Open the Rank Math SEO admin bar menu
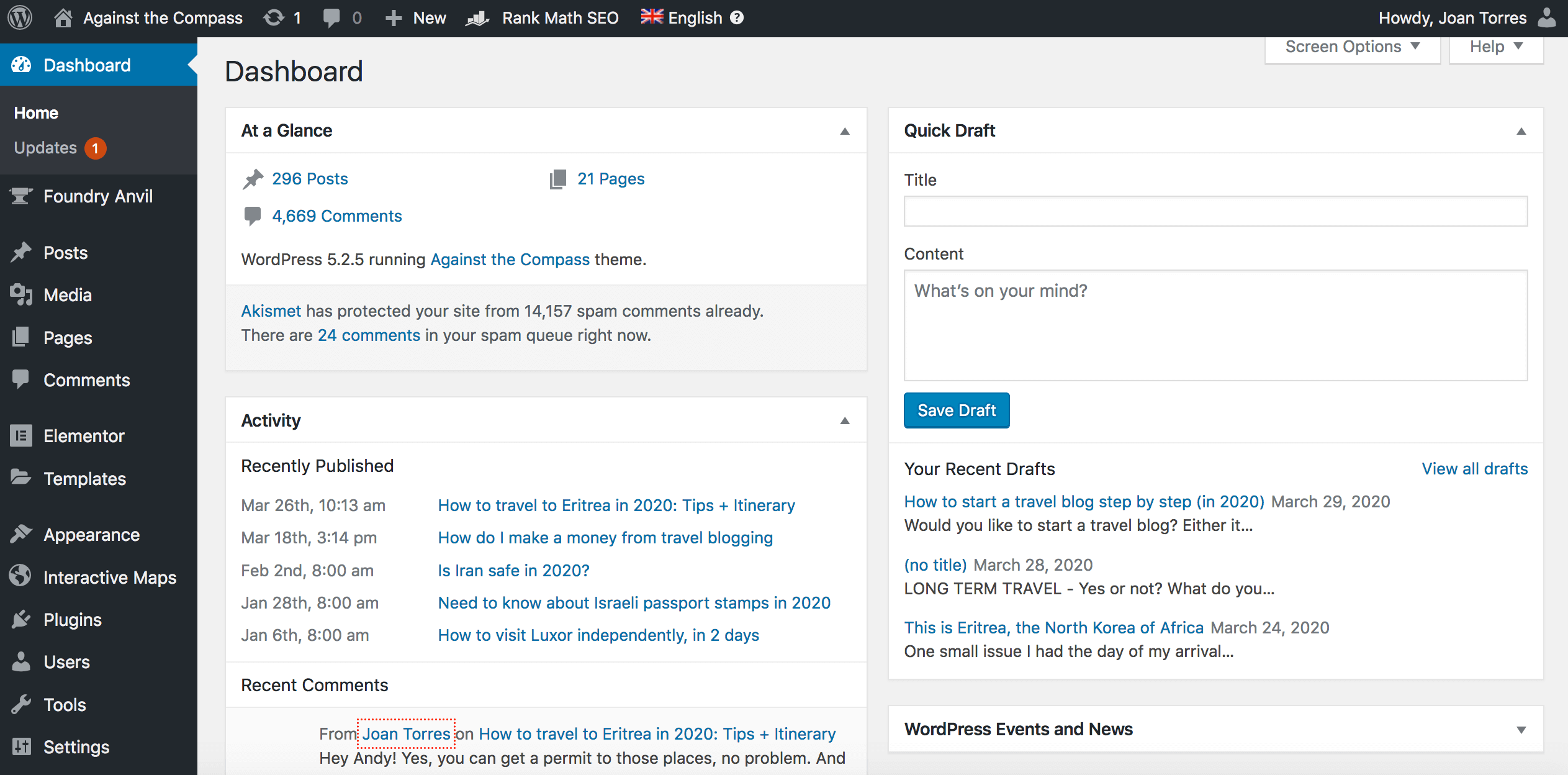 click(x=543, y=18)
